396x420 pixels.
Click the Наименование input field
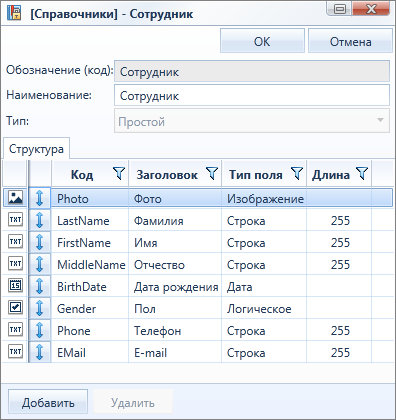(x=252, y=95)
